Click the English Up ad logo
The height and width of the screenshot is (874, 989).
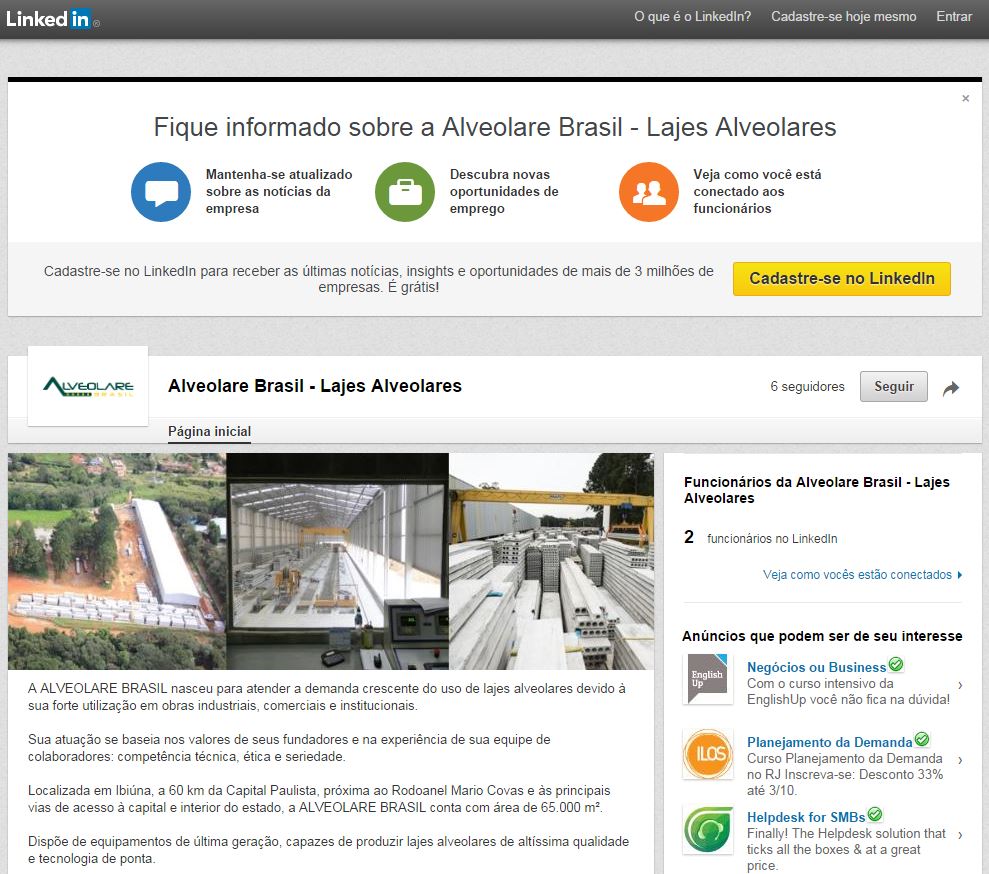[708, 679]
